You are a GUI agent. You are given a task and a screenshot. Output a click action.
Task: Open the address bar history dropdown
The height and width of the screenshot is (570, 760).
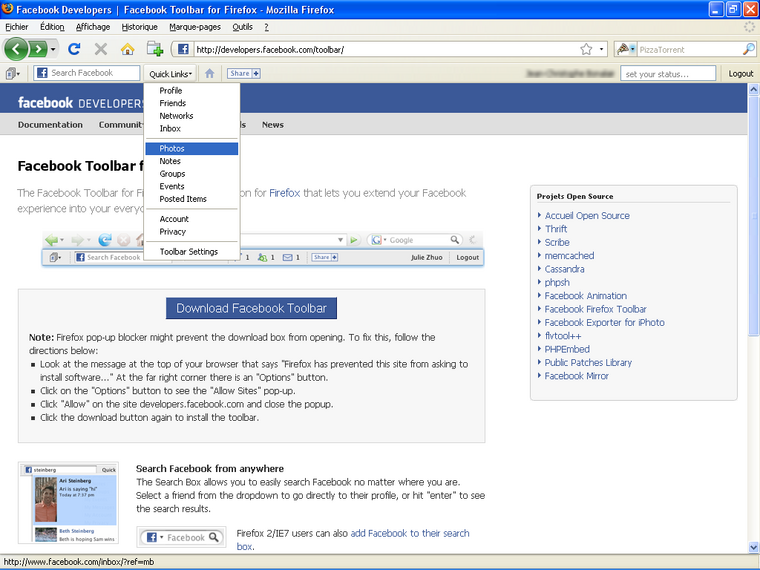click(x=601, y=49)
